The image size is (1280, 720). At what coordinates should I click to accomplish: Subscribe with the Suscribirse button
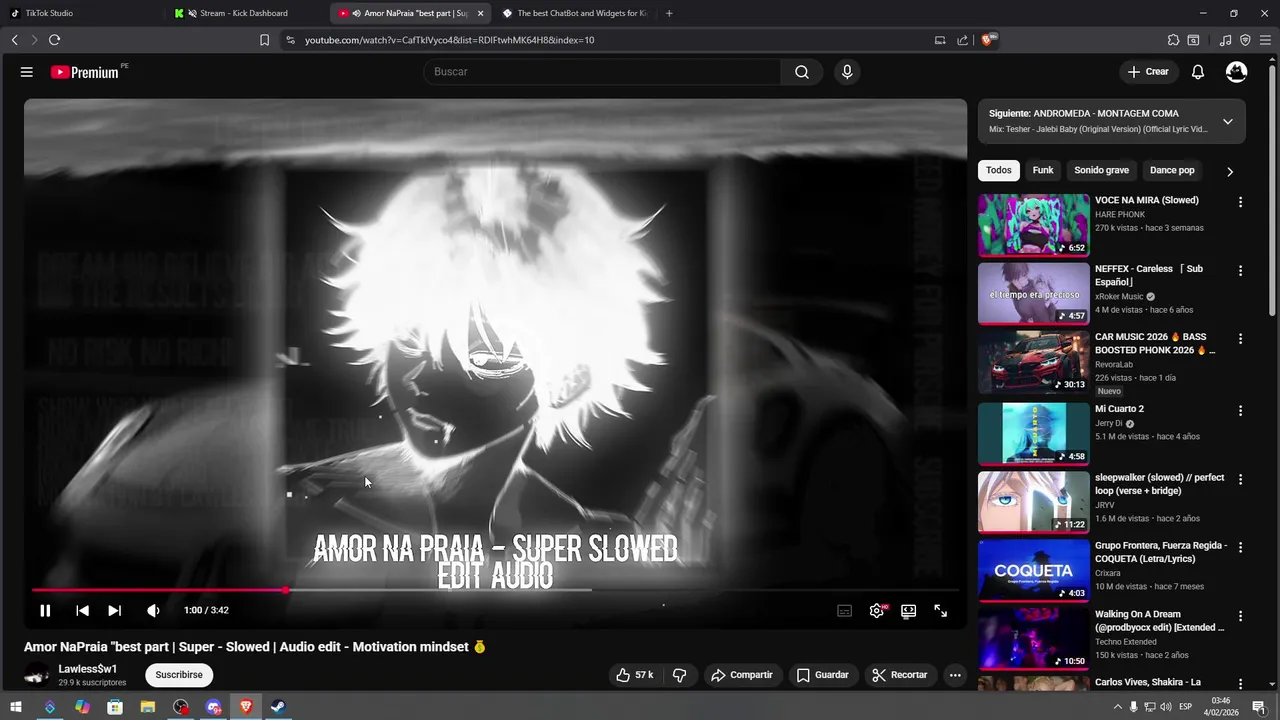point(179,675)
